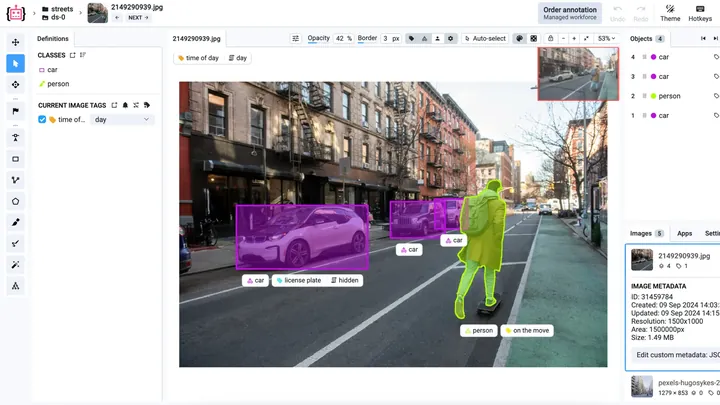
Task: Open add-tag icon next to CURRENT IMAGE TAGS
Action: pyautogui.click(x=114, y=105)
